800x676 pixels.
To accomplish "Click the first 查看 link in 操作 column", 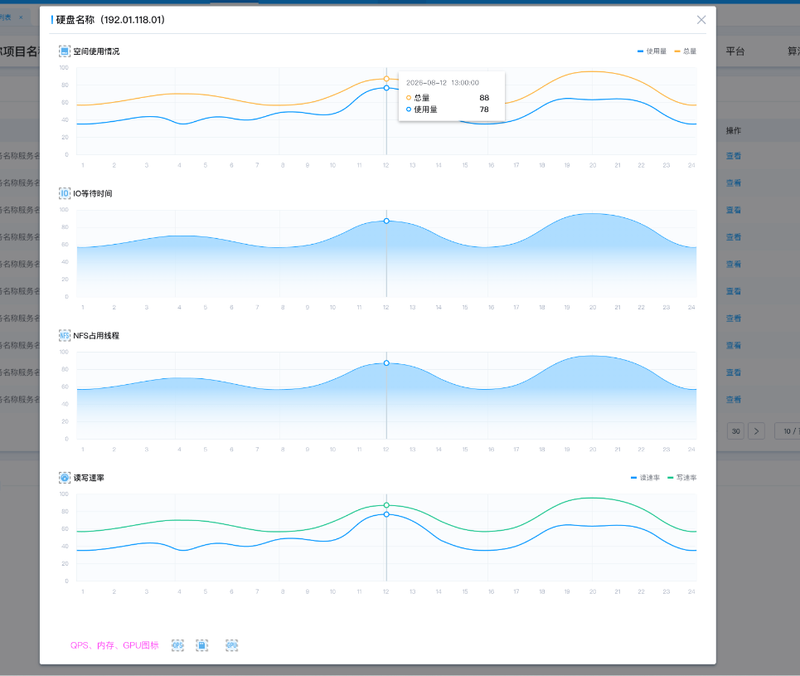I will coord(734,156).
